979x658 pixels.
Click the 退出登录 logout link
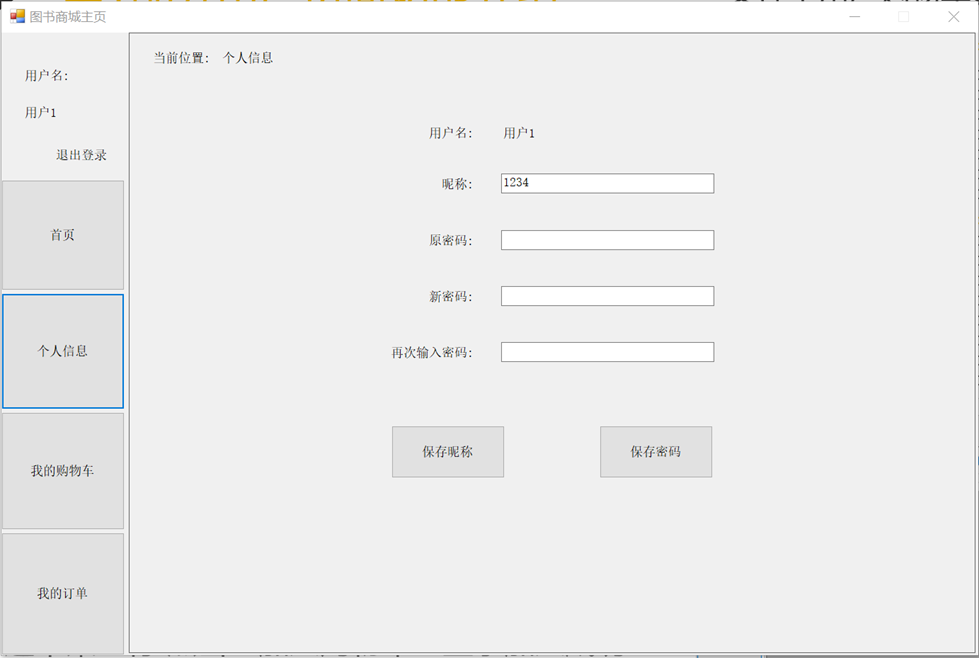point(81,155)
